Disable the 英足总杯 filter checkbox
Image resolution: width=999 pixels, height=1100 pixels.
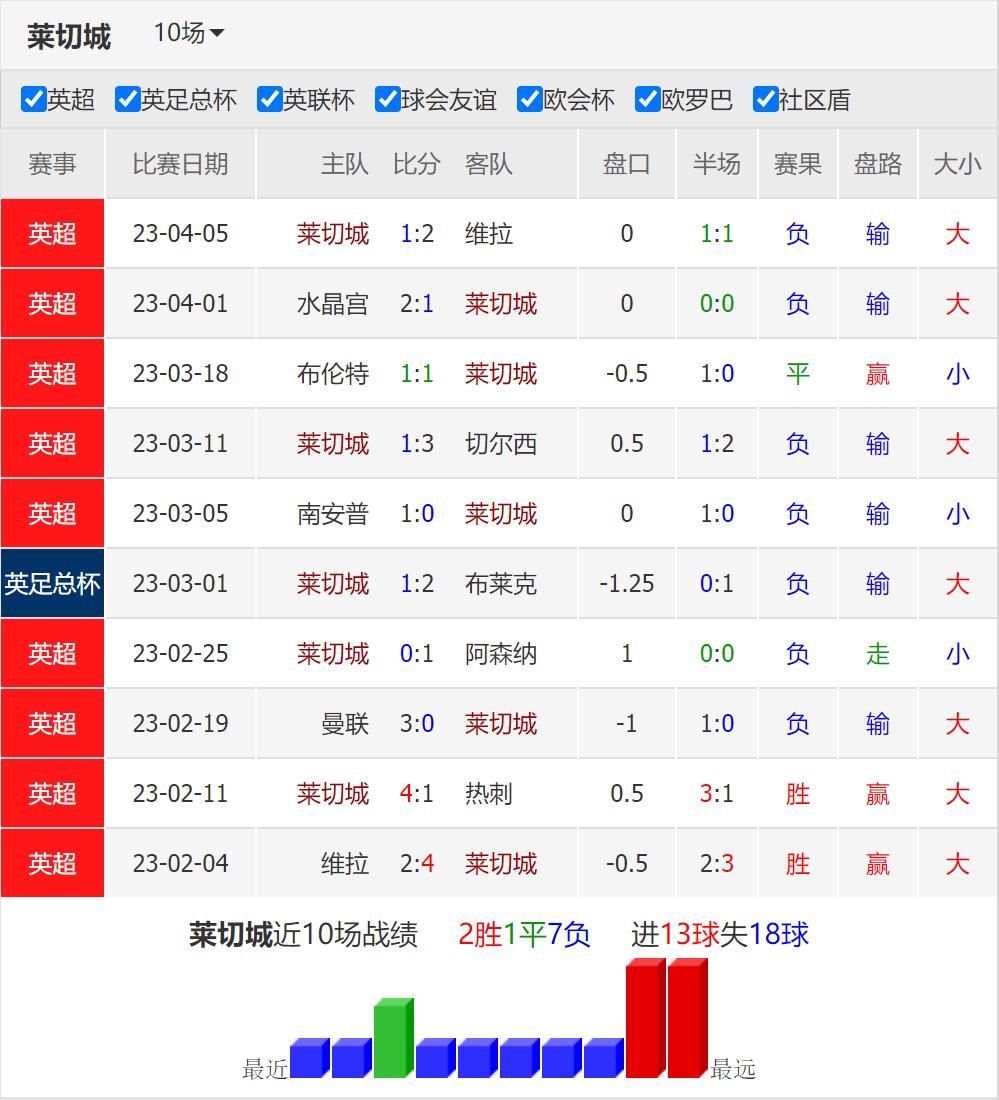pyautogui.click(x=126, y=100)
